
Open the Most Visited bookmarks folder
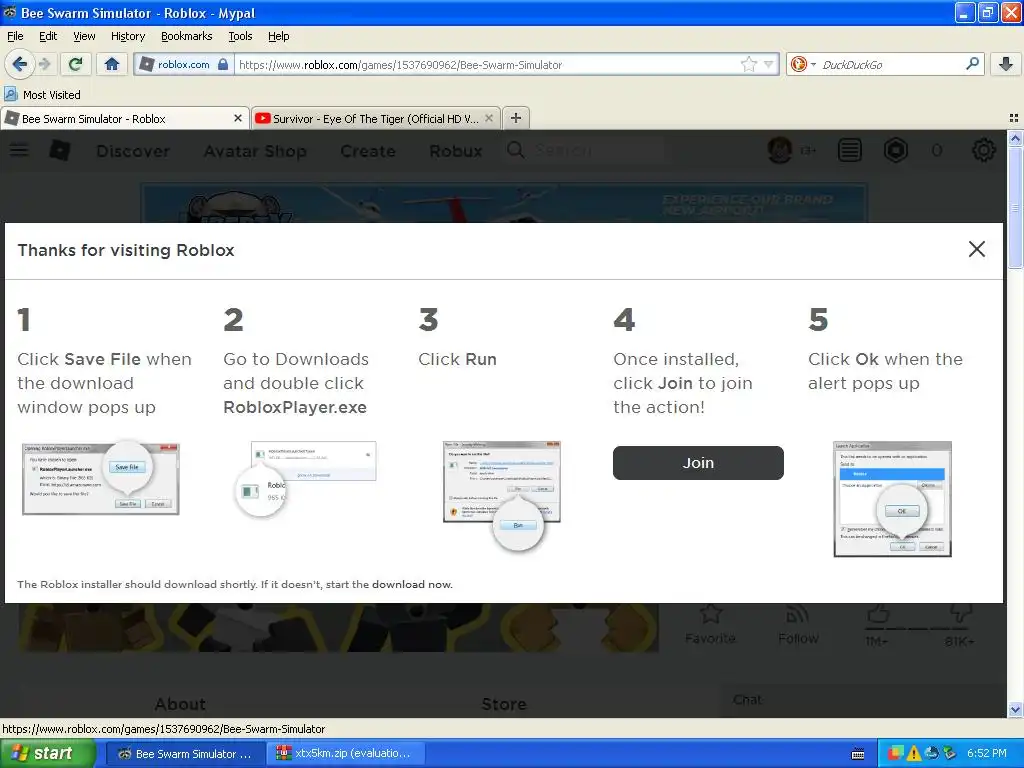click(x=42, y=95)
